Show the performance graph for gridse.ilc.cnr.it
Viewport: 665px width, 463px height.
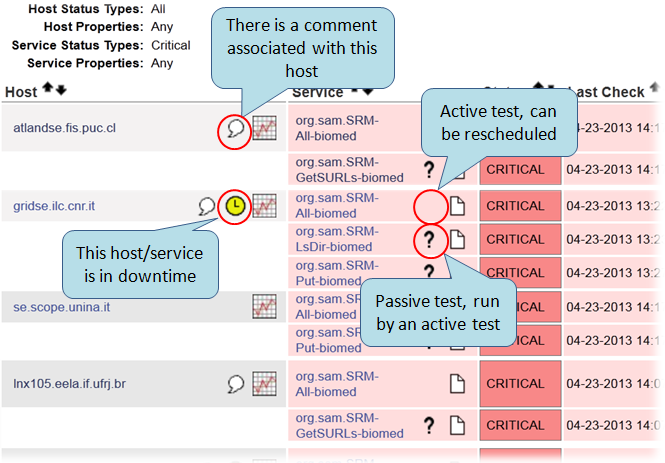264,205
